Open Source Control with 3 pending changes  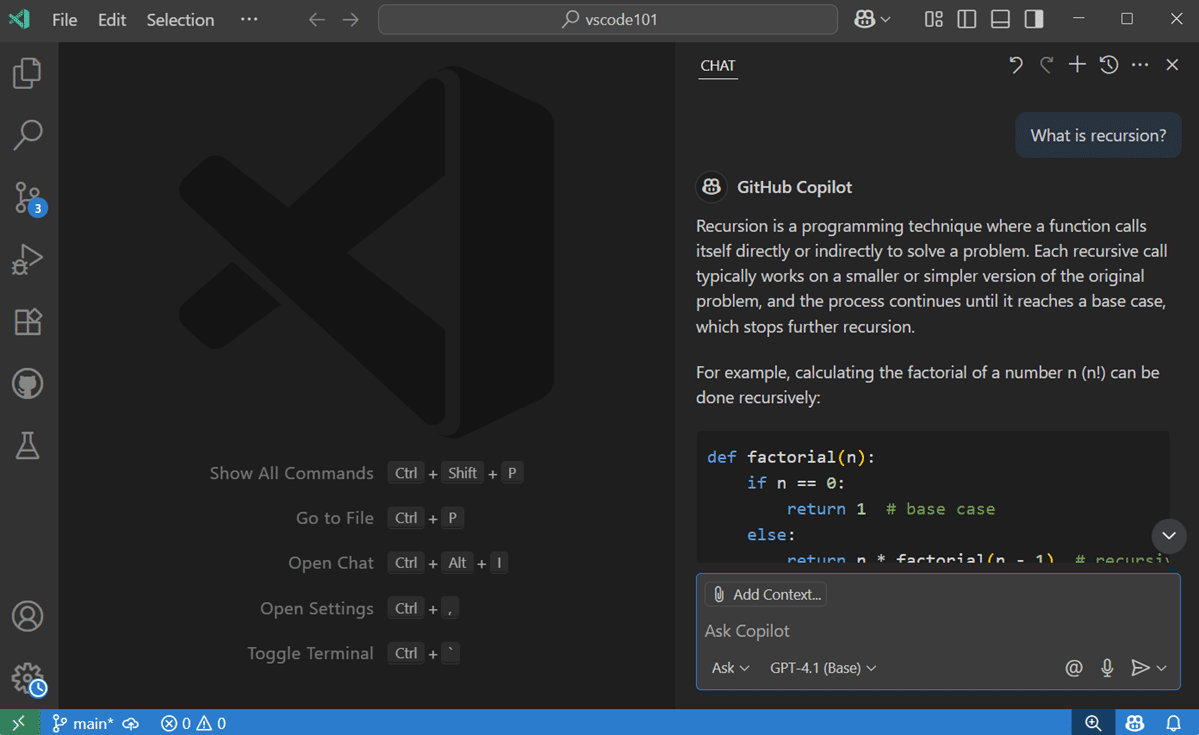[27, 197]
